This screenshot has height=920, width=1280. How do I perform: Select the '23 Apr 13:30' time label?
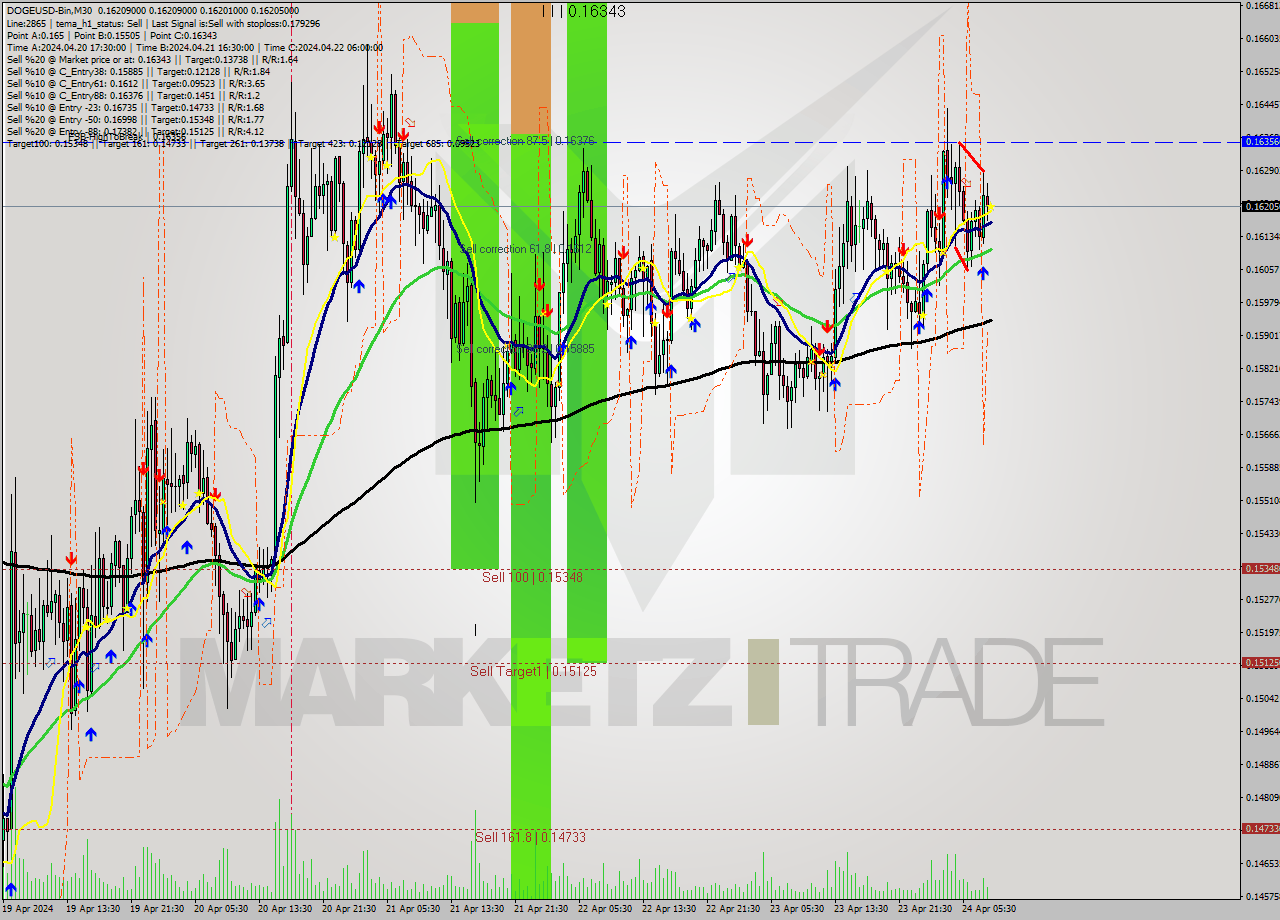tap(860, 909)
